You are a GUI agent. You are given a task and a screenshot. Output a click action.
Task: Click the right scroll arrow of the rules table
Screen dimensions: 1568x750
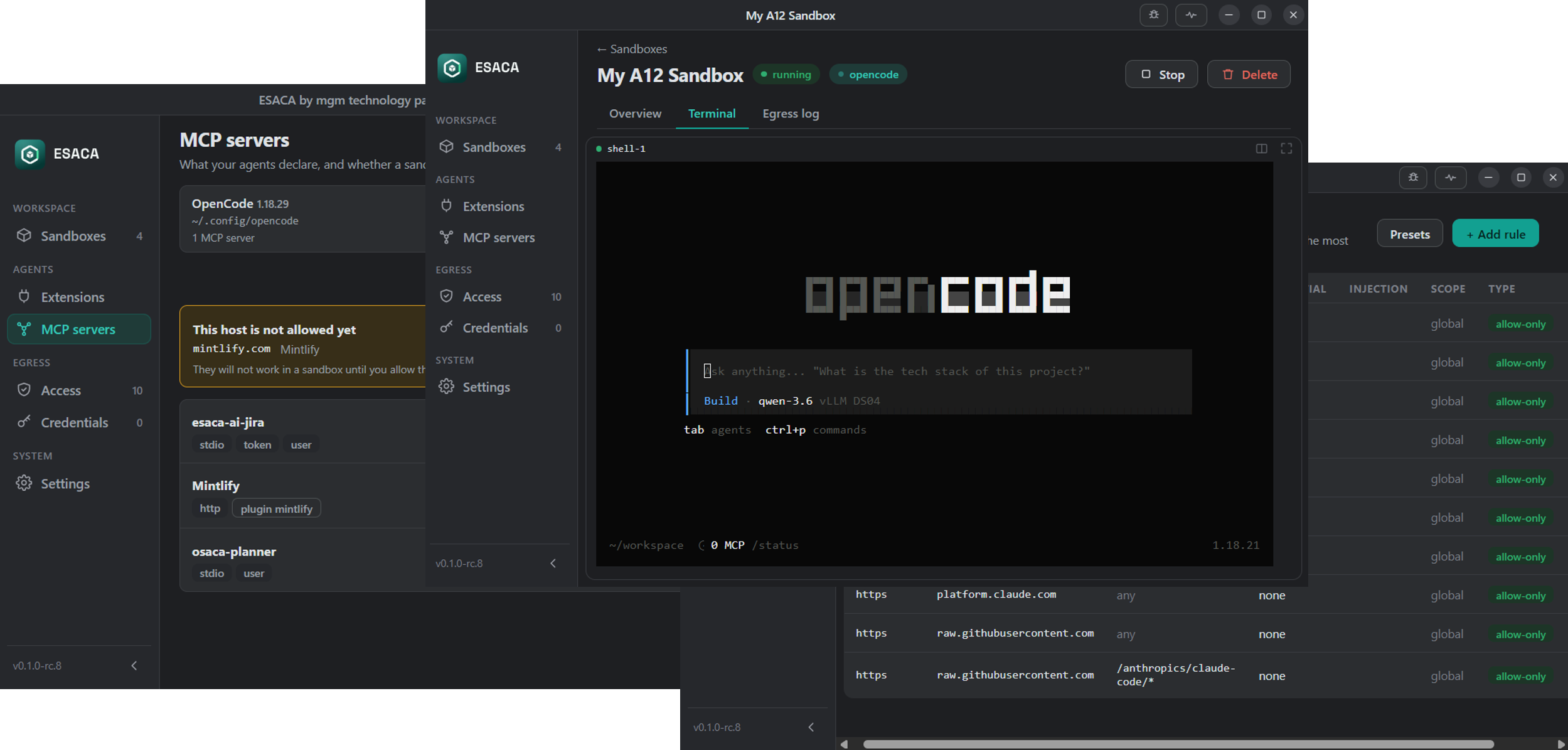click(1560, 744)
